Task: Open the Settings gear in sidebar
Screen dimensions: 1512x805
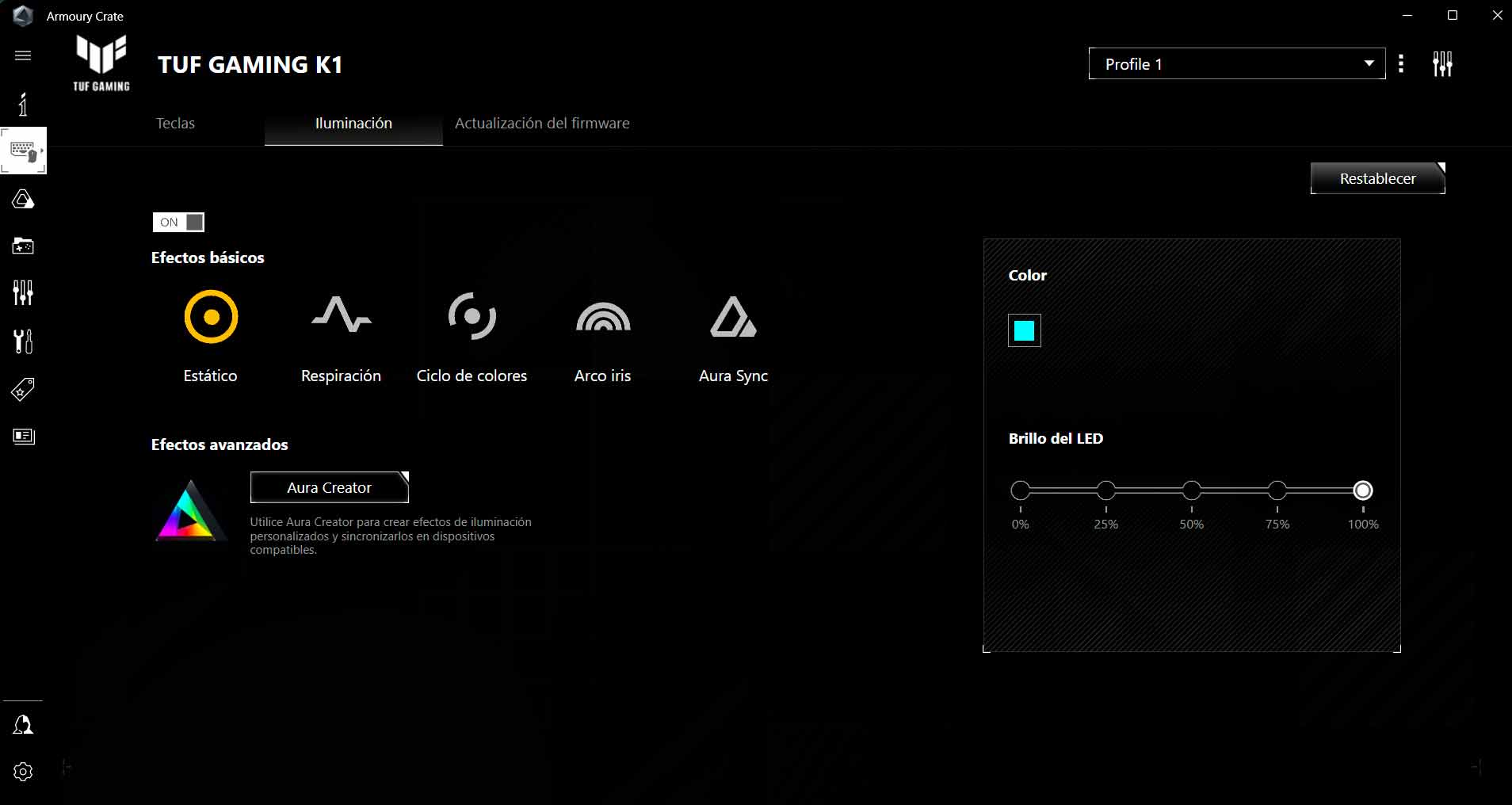Action: click(x=23, y=772)
